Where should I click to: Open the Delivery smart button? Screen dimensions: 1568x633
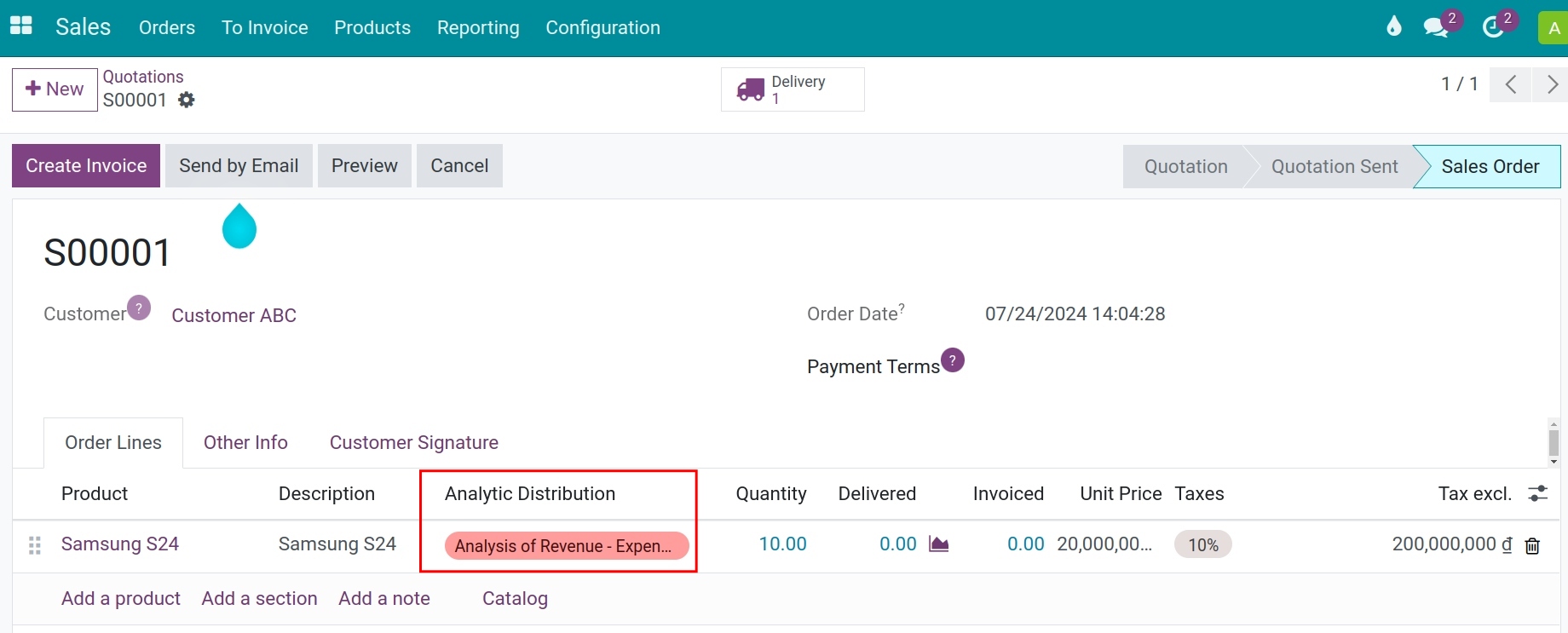[x=793, y=89]
